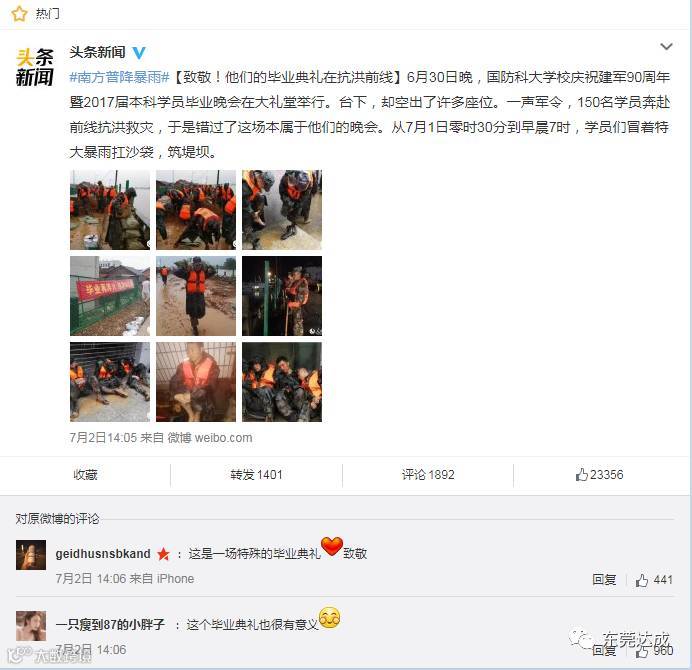The height and width of the screenshot is (670, 692).
Task: Open the 转发 1401 repost tab
Action: (256, 474)
